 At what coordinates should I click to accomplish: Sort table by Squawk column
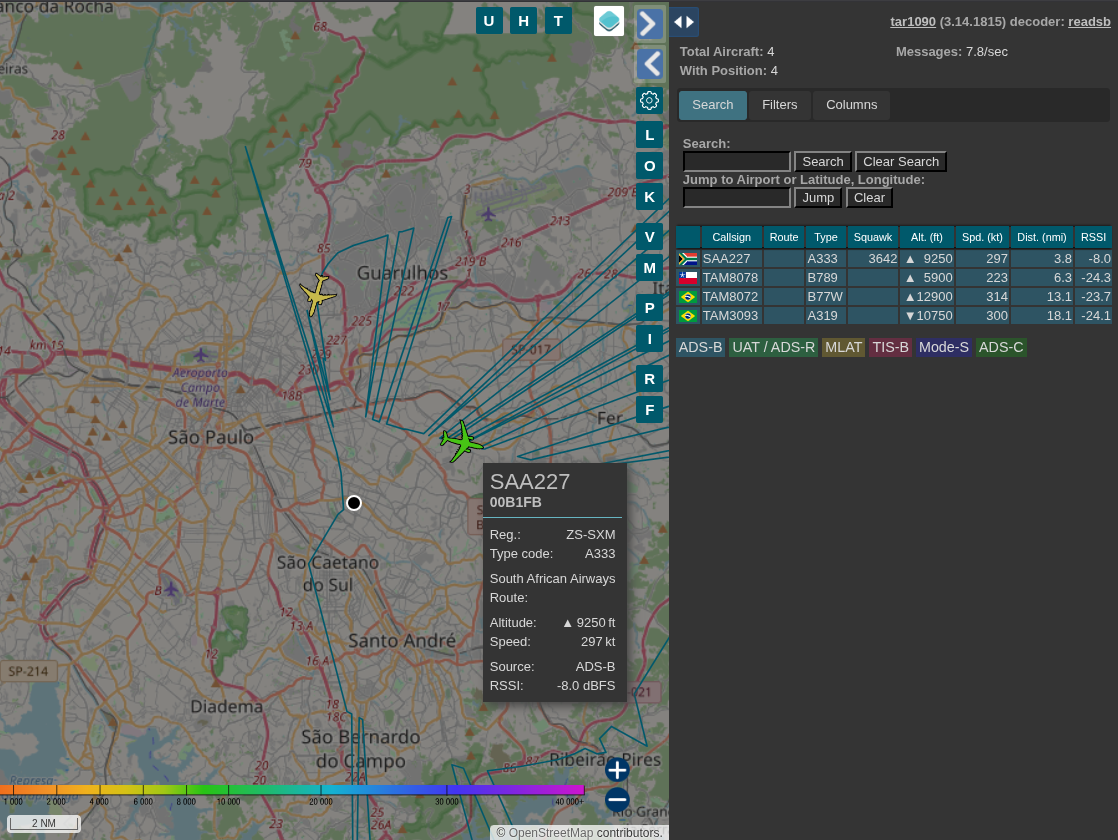(873, 237)
